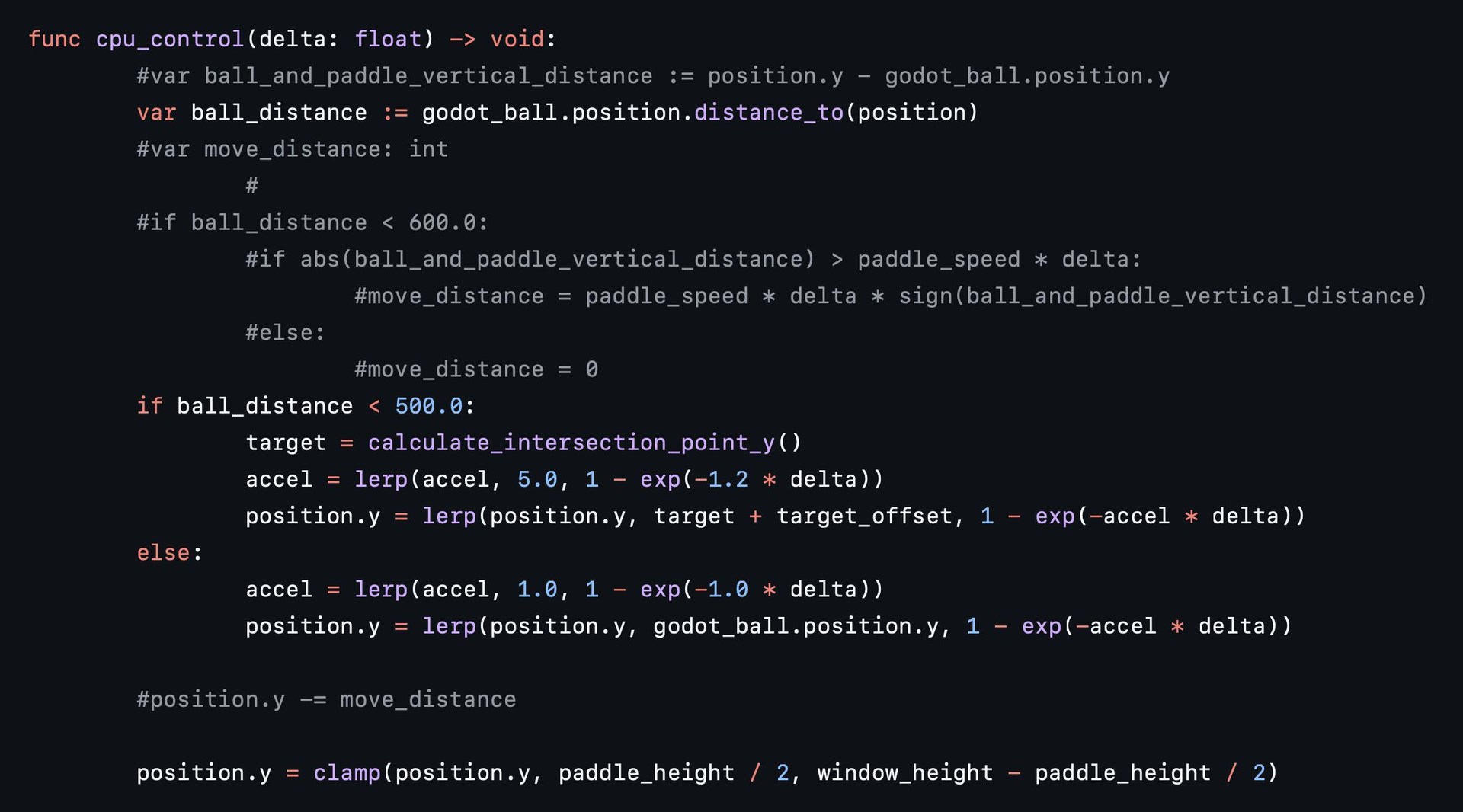Click the float type annotation
1463x812 pixels.
pos(388,39)
